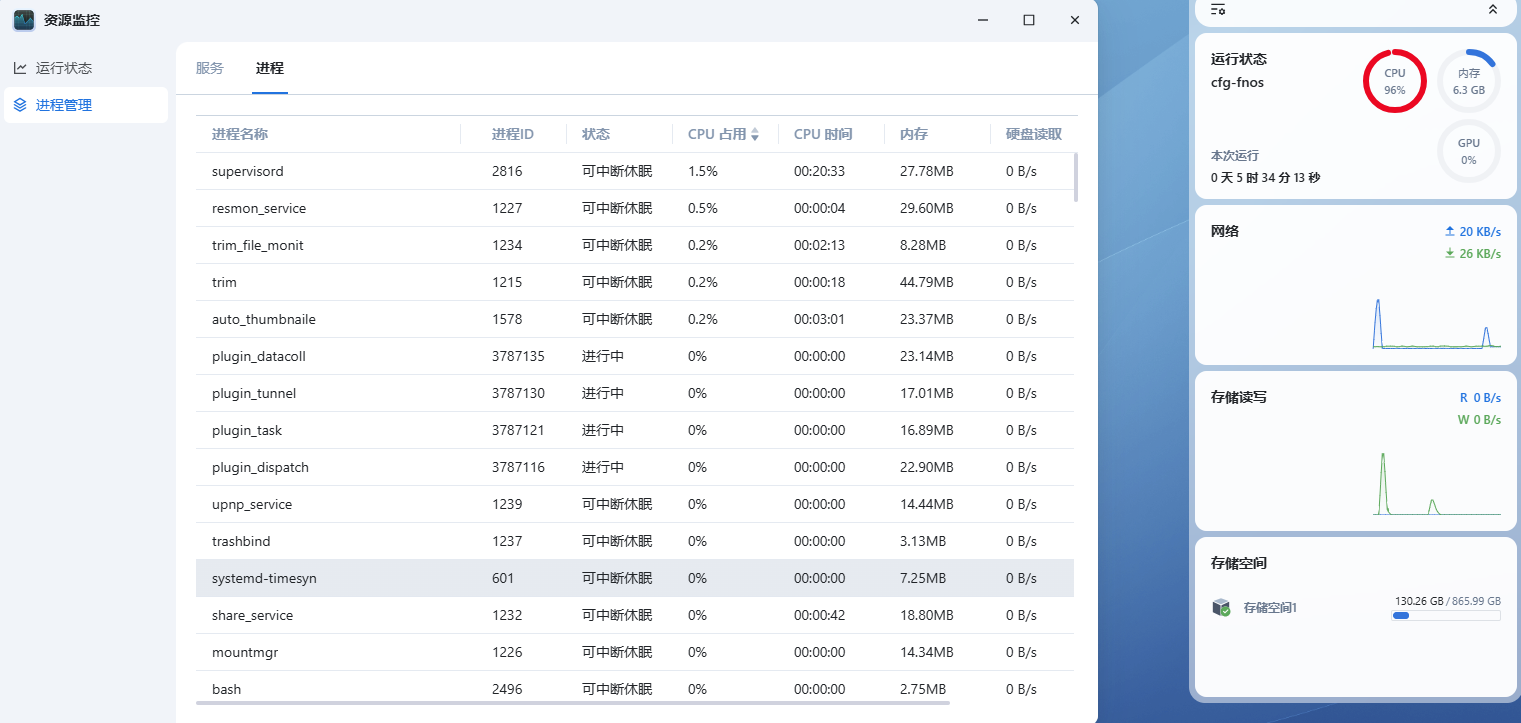Click the red CPU 96% gauge
The height and width of the screenshot is (723, 1521).
pyautogui.click(x=1395, y=81)
